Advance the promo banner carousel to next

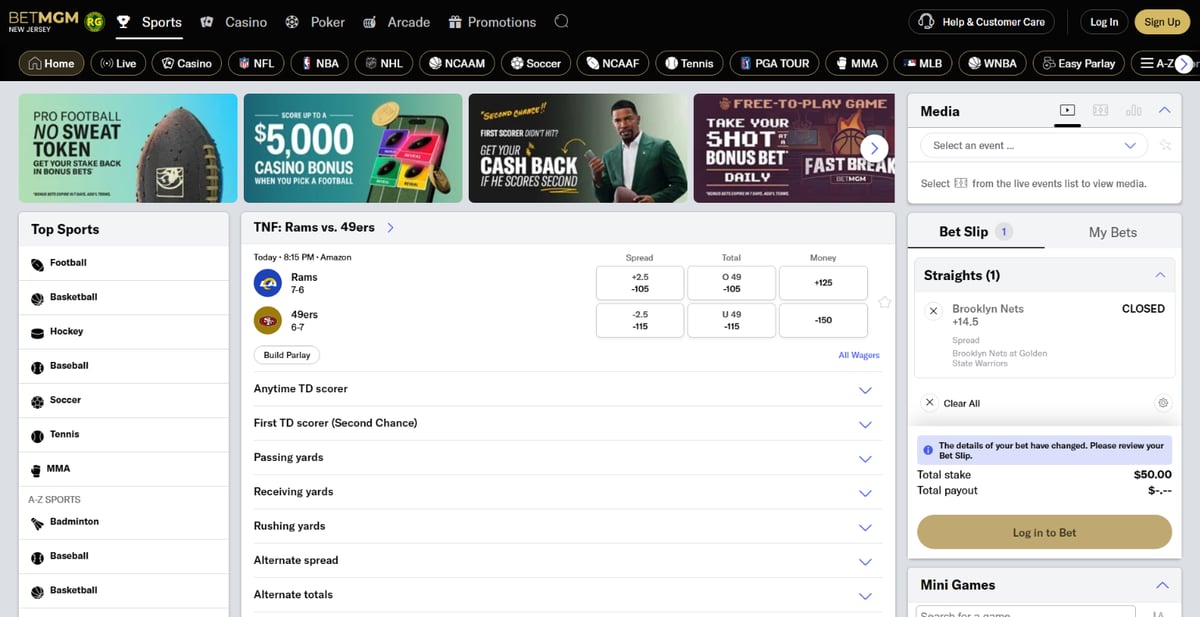pos(874,148)
